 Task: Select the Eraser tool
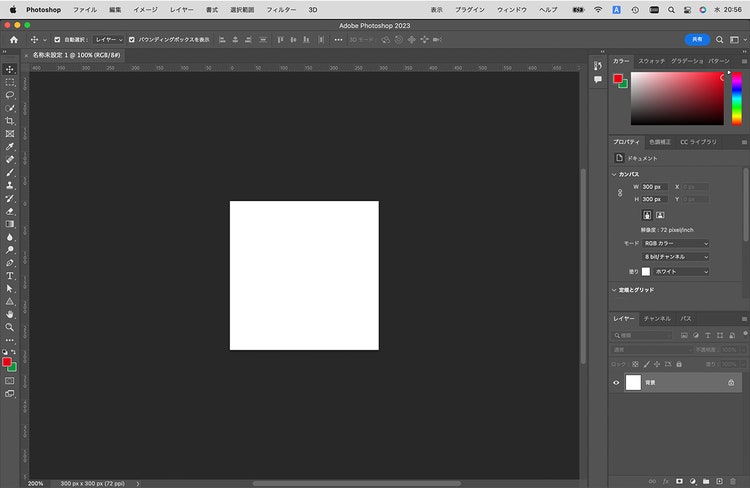pos(10,211)
